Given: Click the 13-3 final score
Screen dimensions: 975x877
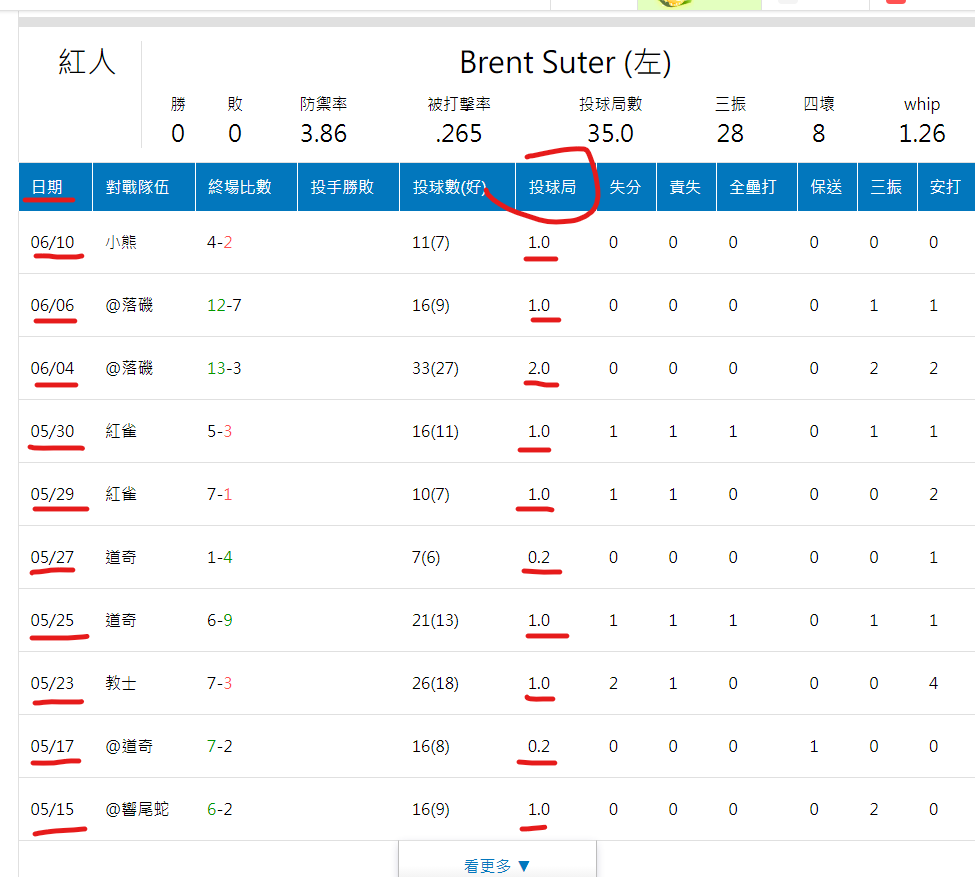Looking at the screenshot, I should pyautogui.click(x=224, y=368).
